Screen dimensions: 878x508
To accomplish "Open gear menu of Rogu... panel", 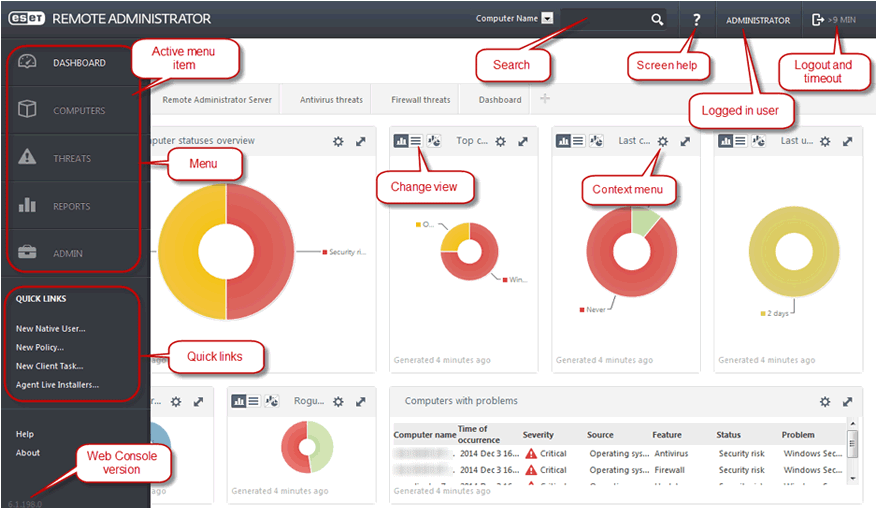I will click(338, 402).
